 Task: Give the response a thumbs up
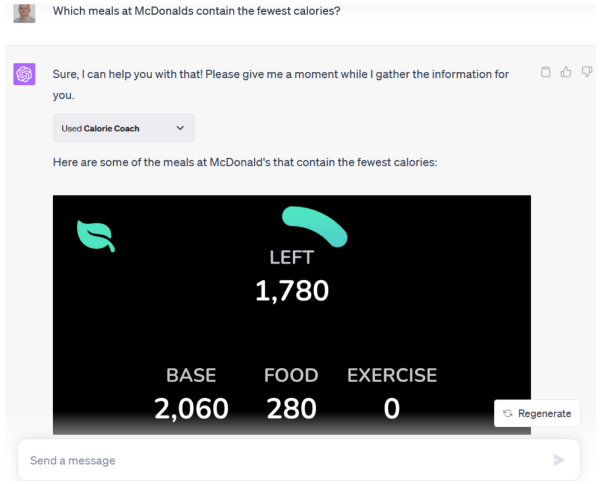[566, 72]
